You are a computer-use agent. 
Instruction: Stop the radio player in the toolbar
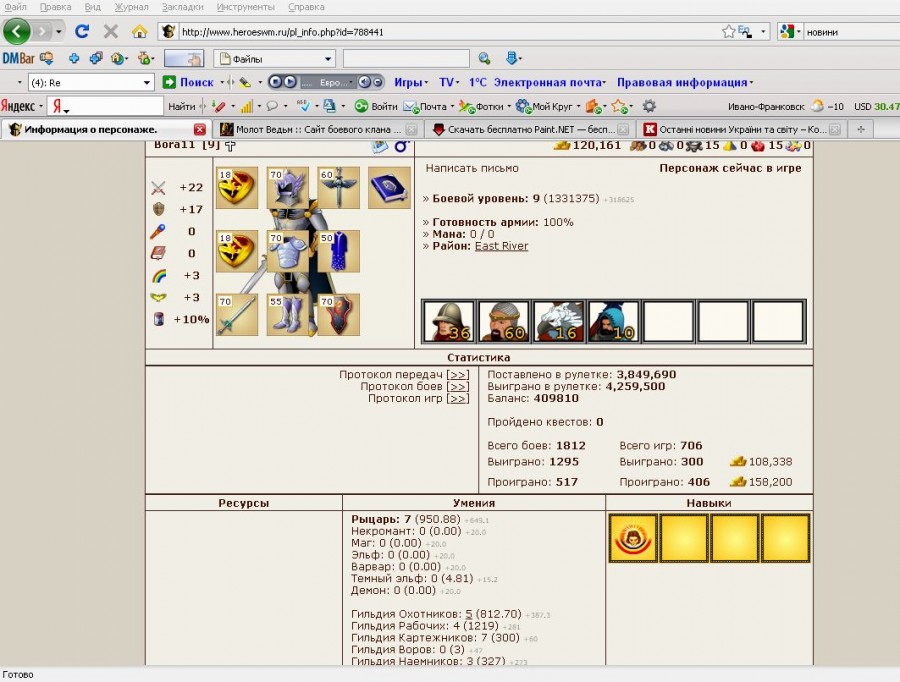pyautogui.click(x=276, y=82)
